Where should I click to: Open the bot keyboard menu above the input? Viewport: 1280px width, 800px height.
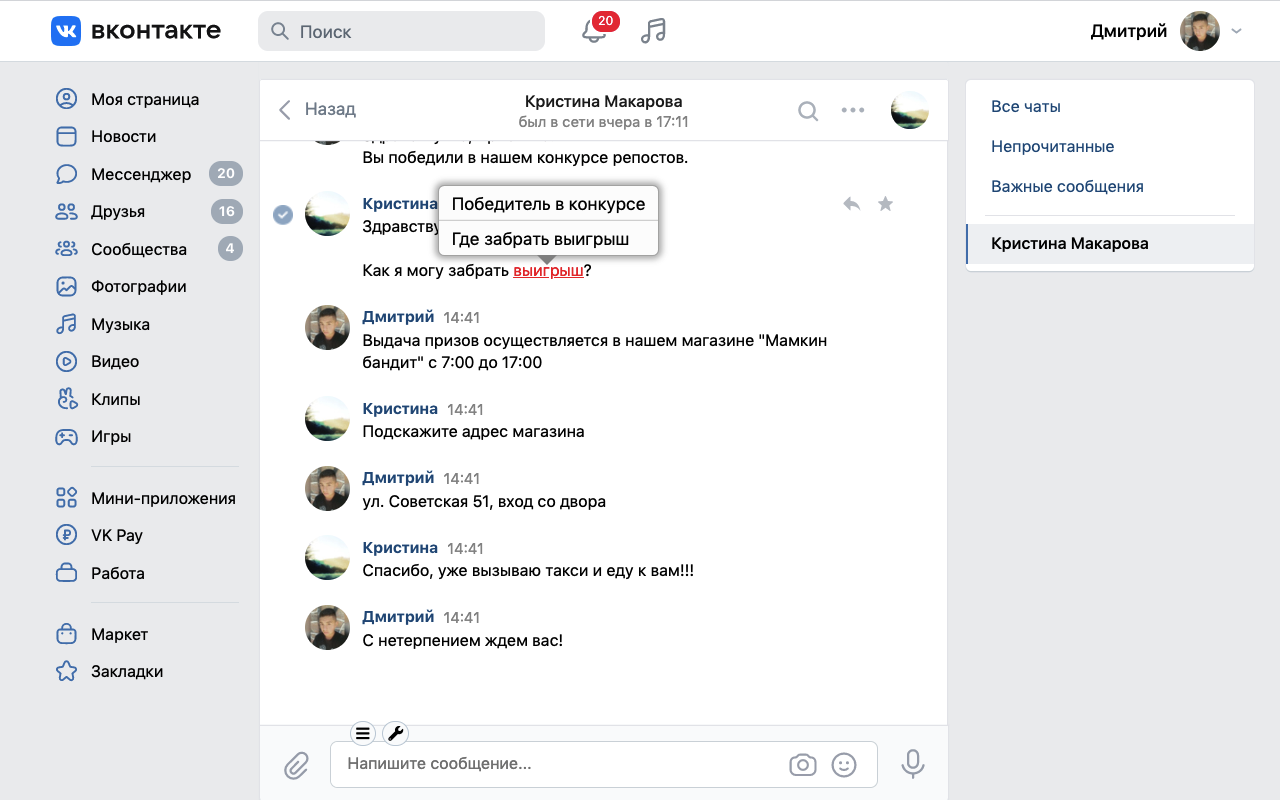click(x=363, y=733)
